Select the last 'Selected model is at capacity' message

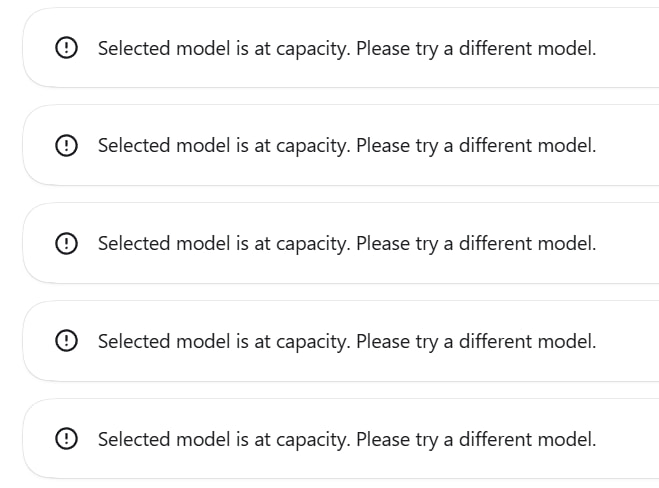pyautogui.click(x=347, y=439)
